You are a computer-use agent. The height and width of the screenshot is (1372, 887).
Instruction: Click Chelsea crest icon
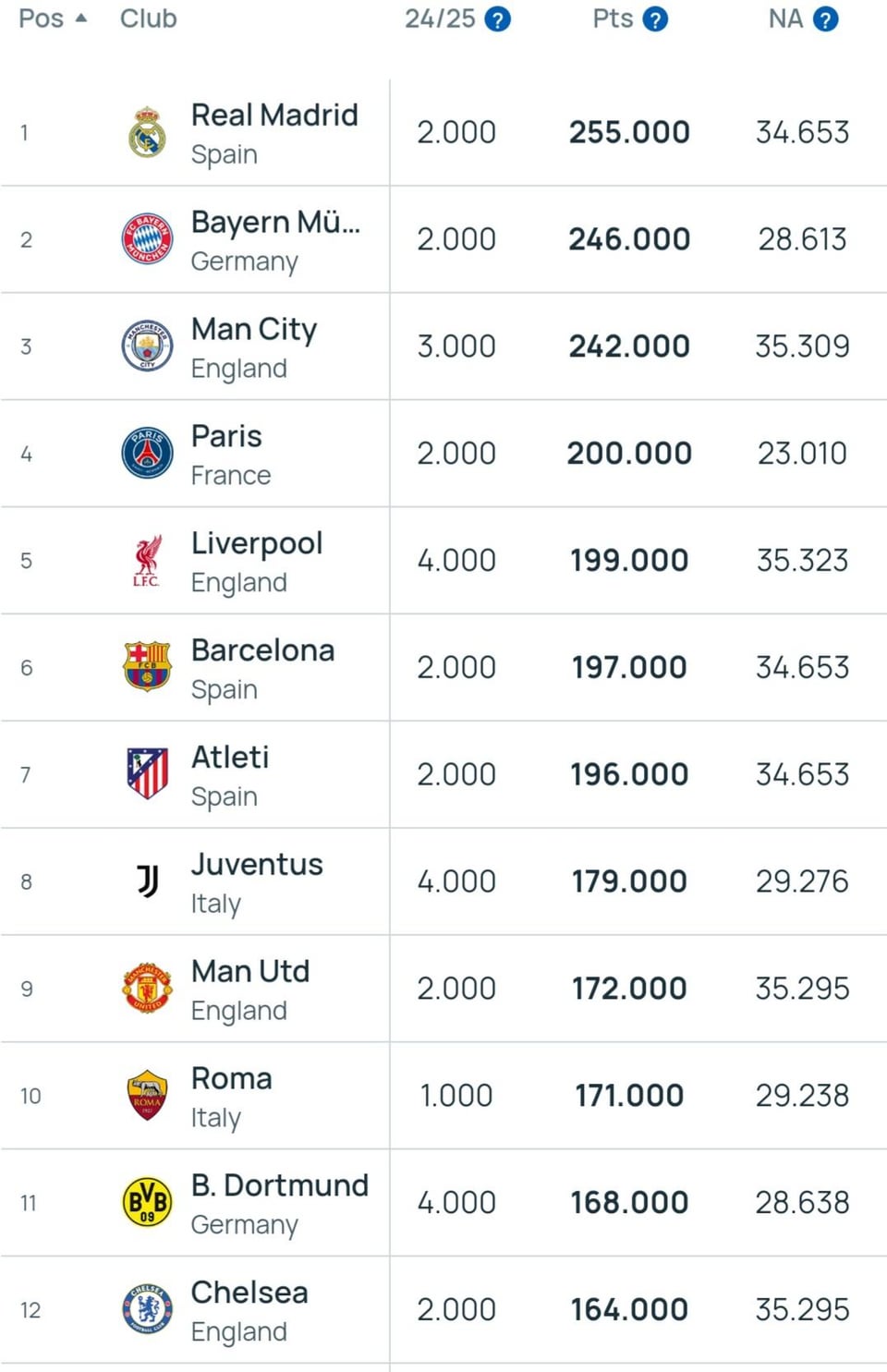coord(147,1309)
